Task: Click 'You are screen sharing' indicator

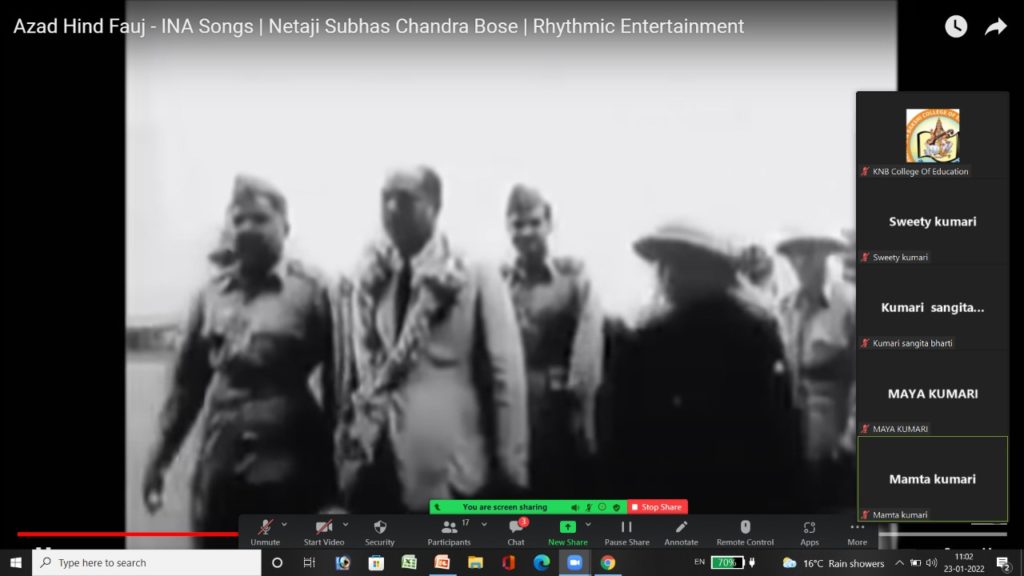Action: 505,507
